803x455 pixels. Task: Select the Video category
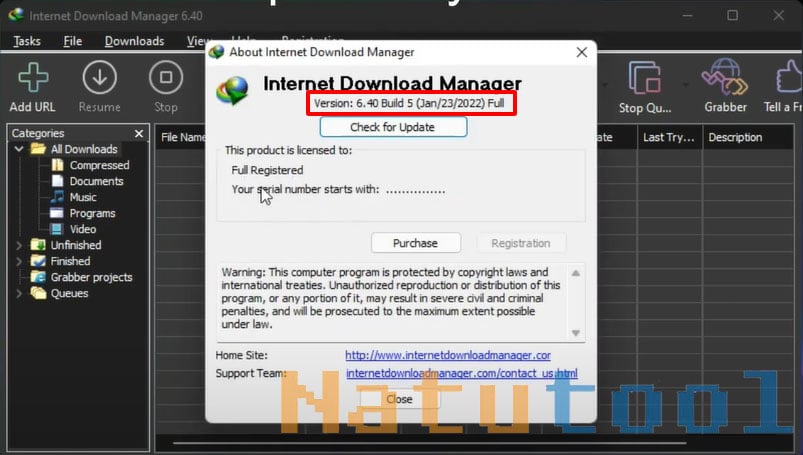pos(83,229)
